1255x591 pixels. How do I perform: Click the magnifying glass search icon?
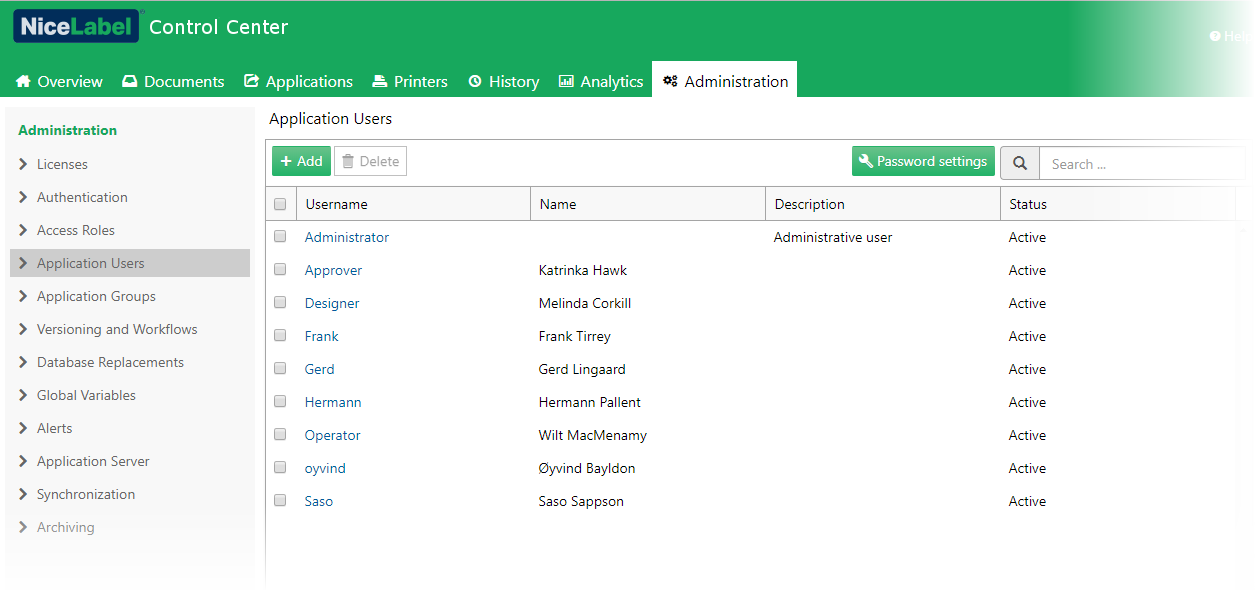click(1020, 163)
